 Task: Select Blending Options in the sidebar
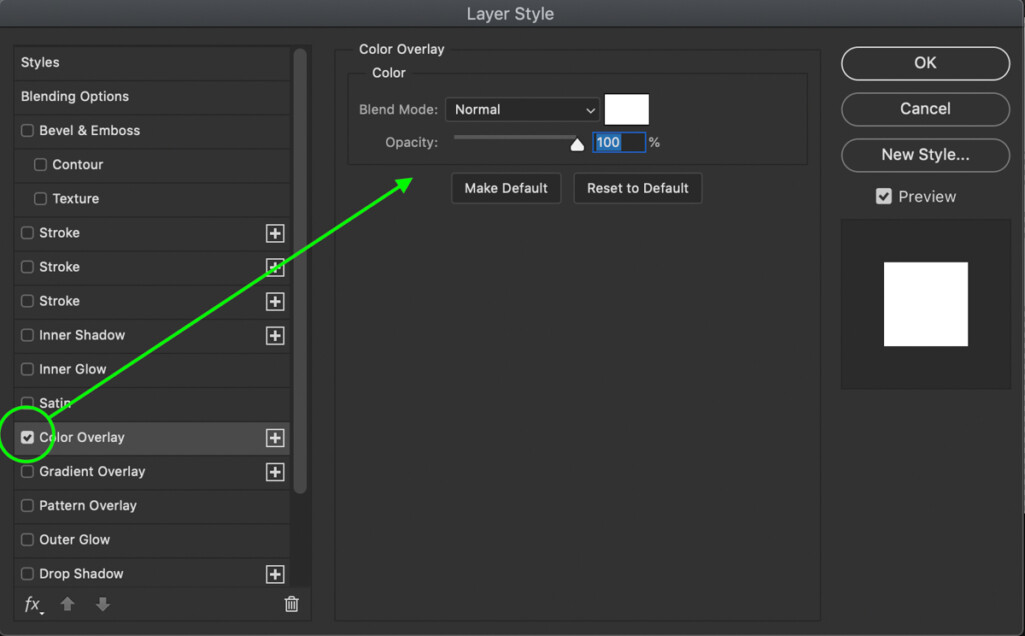[x=74, y=96]
